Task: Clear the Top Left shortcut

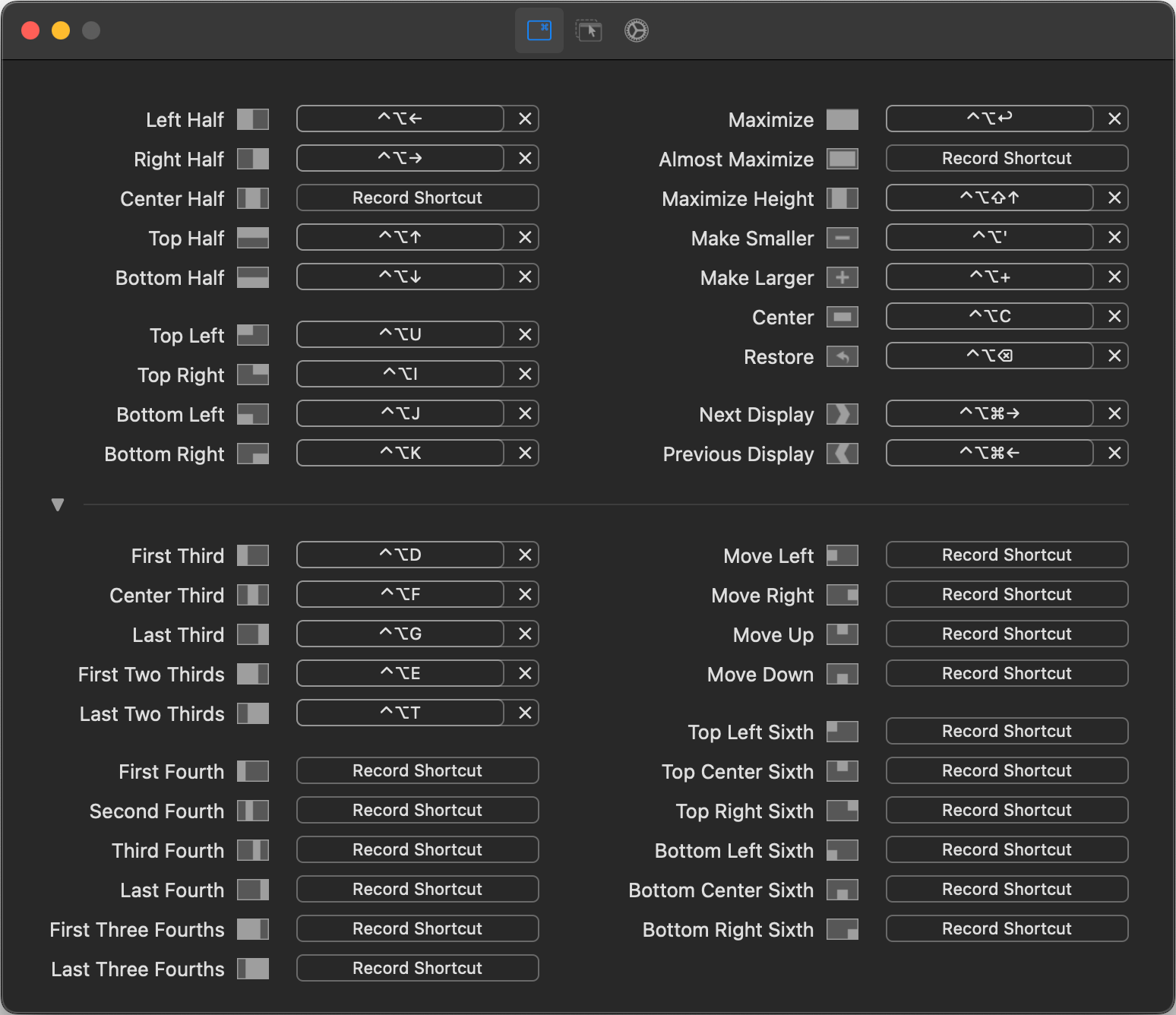Action: tap(524, 334)
